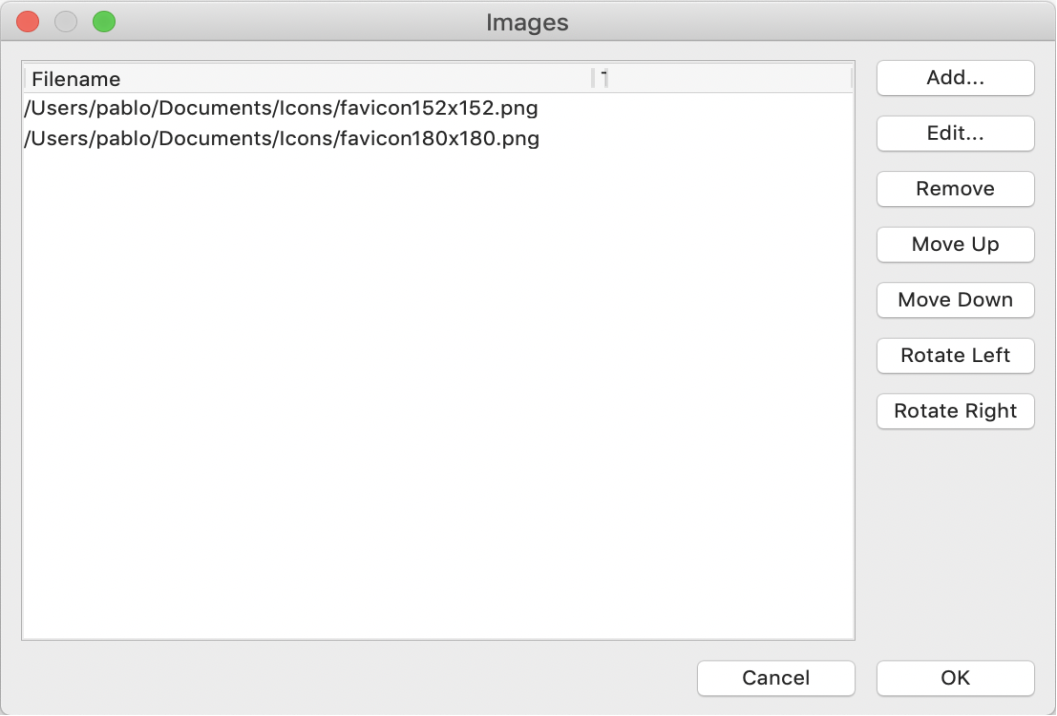
Task: Click the Add... button
Action: click(x=955, y=78)
